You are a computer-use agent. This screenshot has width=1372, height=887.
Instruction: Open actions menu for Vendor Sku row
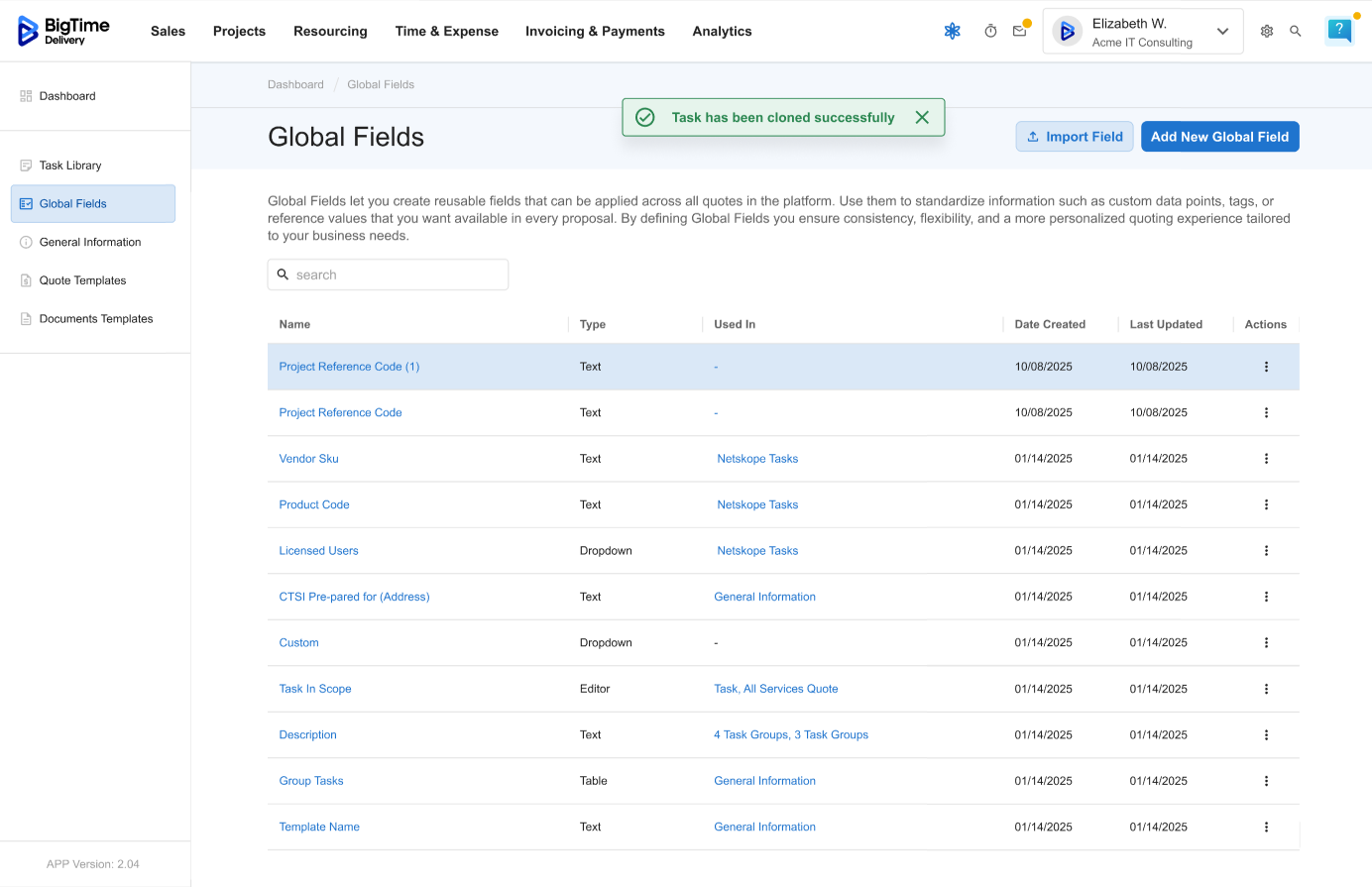(x=1266, y=459)
